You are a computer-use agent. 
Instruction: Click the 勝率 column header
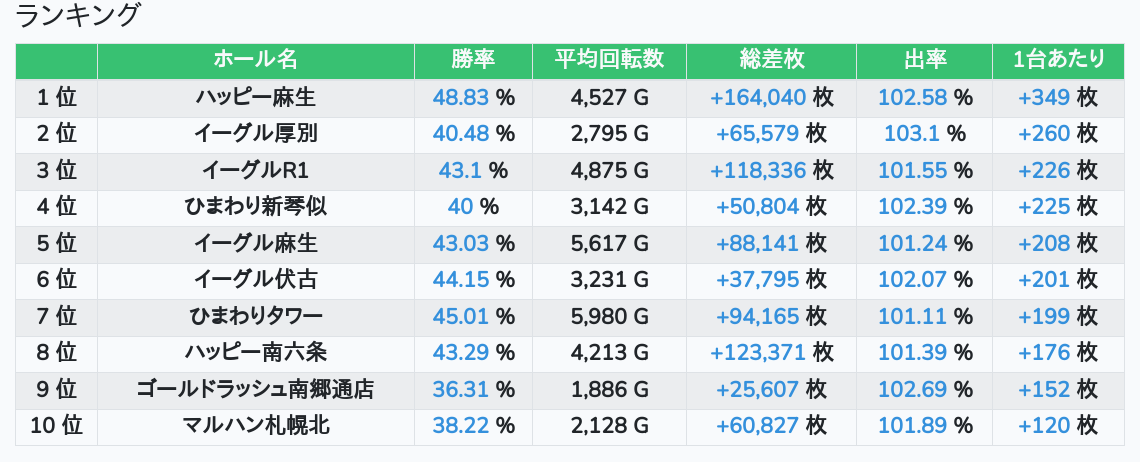coord(473,60)
